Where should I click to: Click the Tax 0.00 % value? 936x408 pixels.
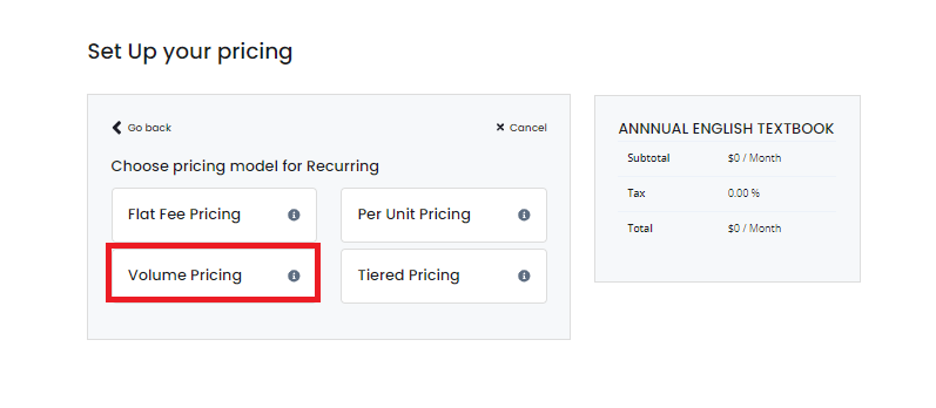click(x=744, y=194)
